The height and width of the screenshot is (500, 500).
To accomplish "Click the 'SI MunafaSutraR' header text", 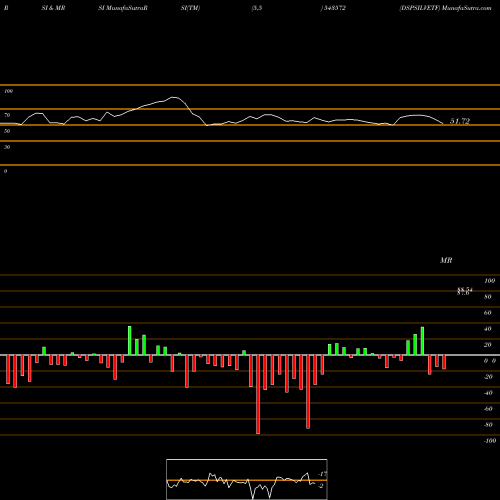I will pos(123,8).
